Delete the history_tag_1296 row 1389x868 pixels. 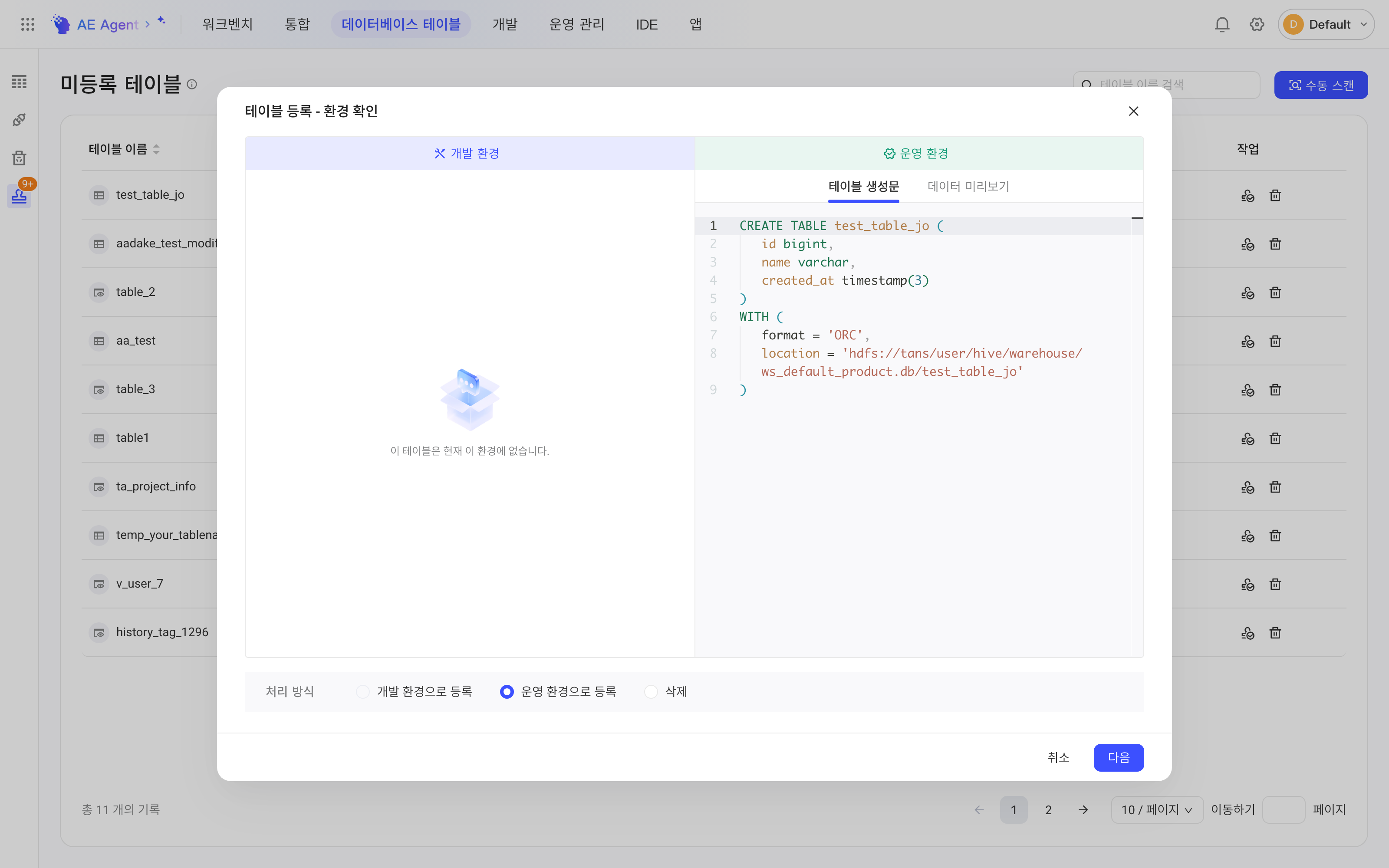click(x=1275, y=633)
